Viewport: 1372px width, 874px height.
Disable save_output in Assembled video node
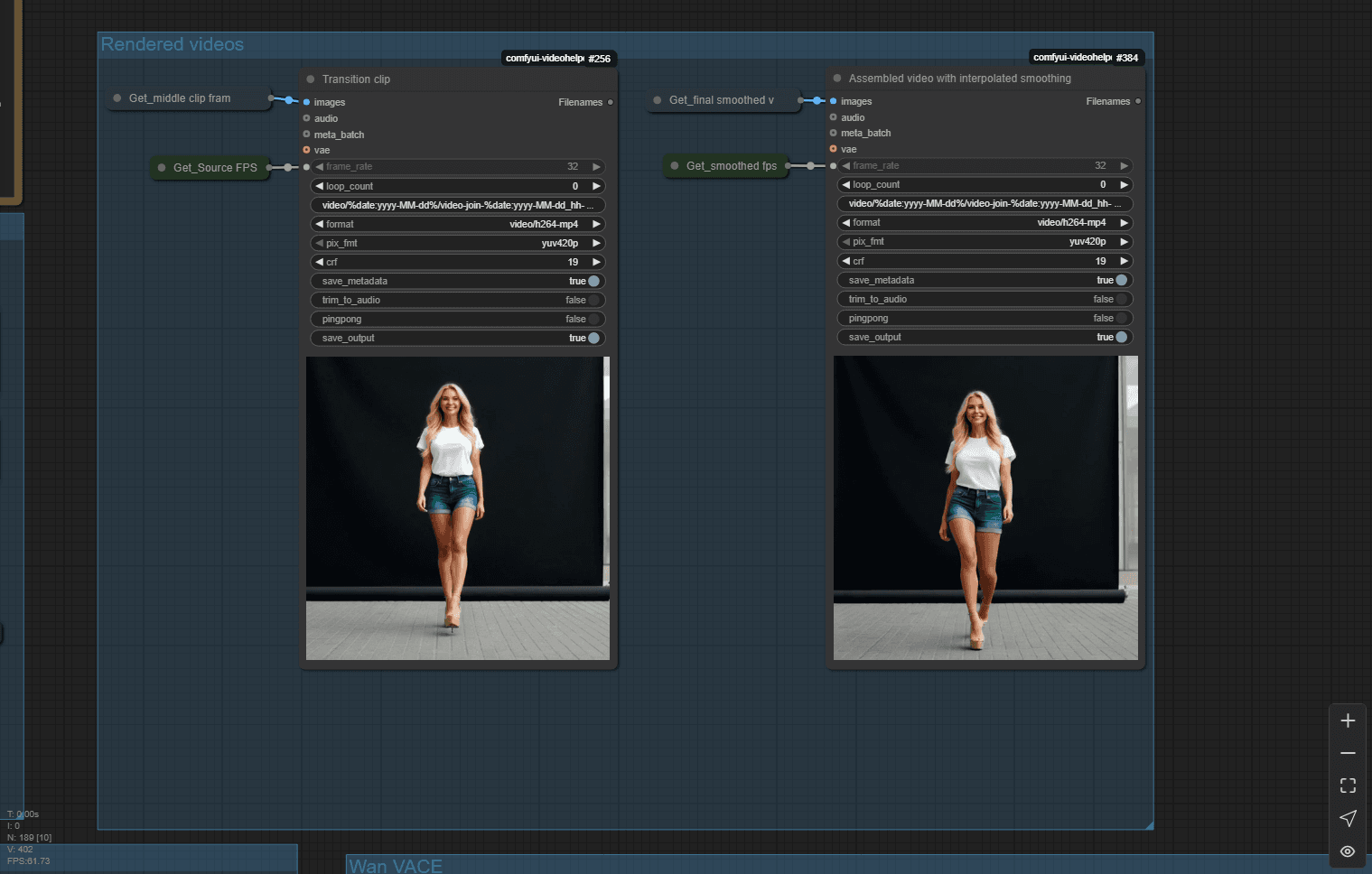point(1122,338)
